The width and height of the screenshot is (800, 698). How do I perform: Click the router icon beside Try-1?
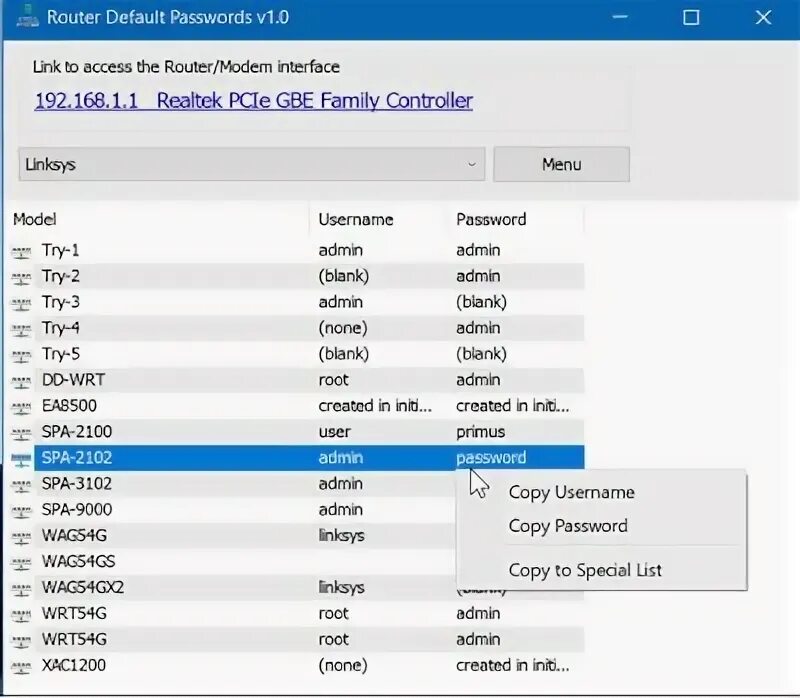21,252
